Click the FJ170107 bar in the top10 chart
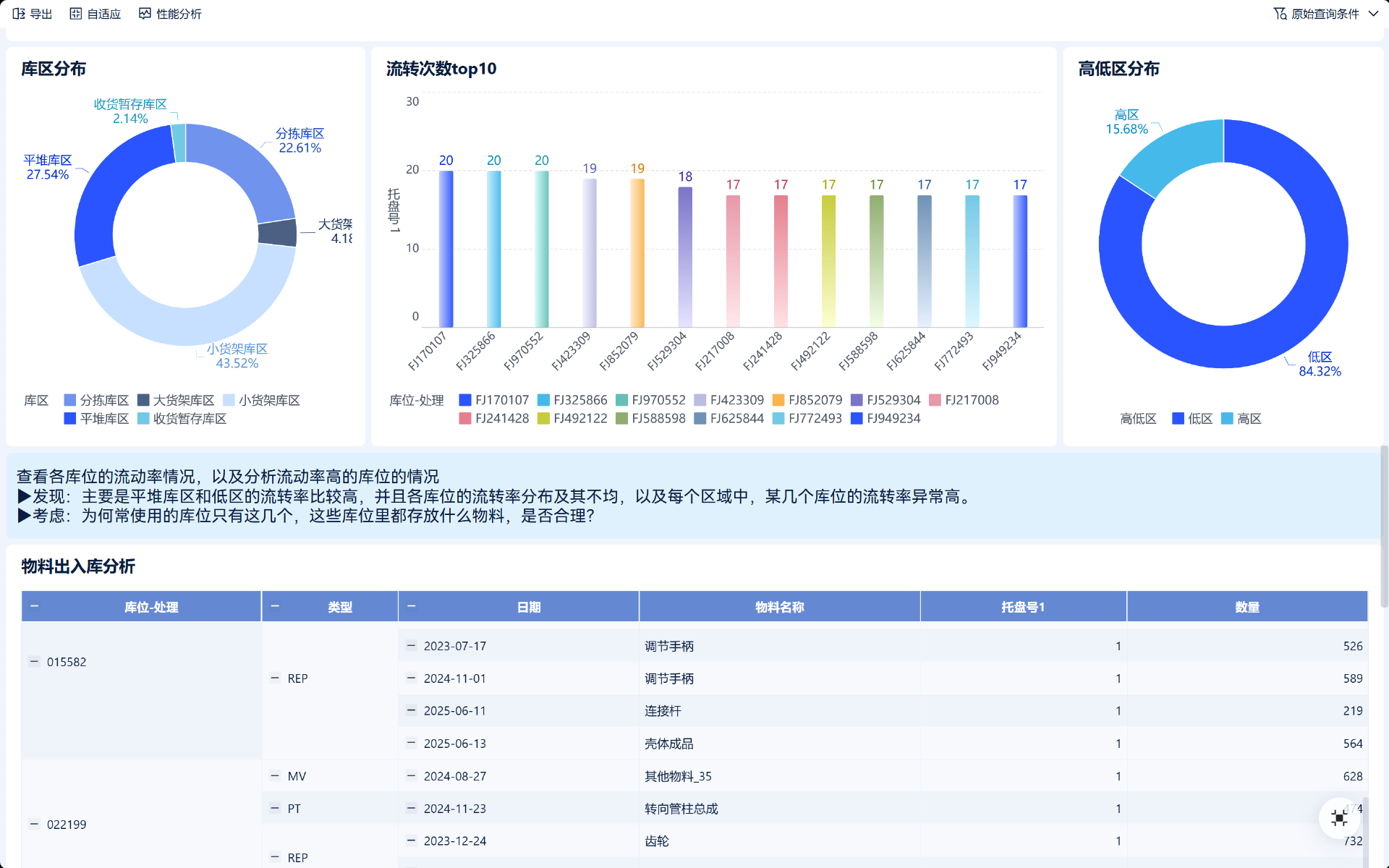 [x=446, y=250]
